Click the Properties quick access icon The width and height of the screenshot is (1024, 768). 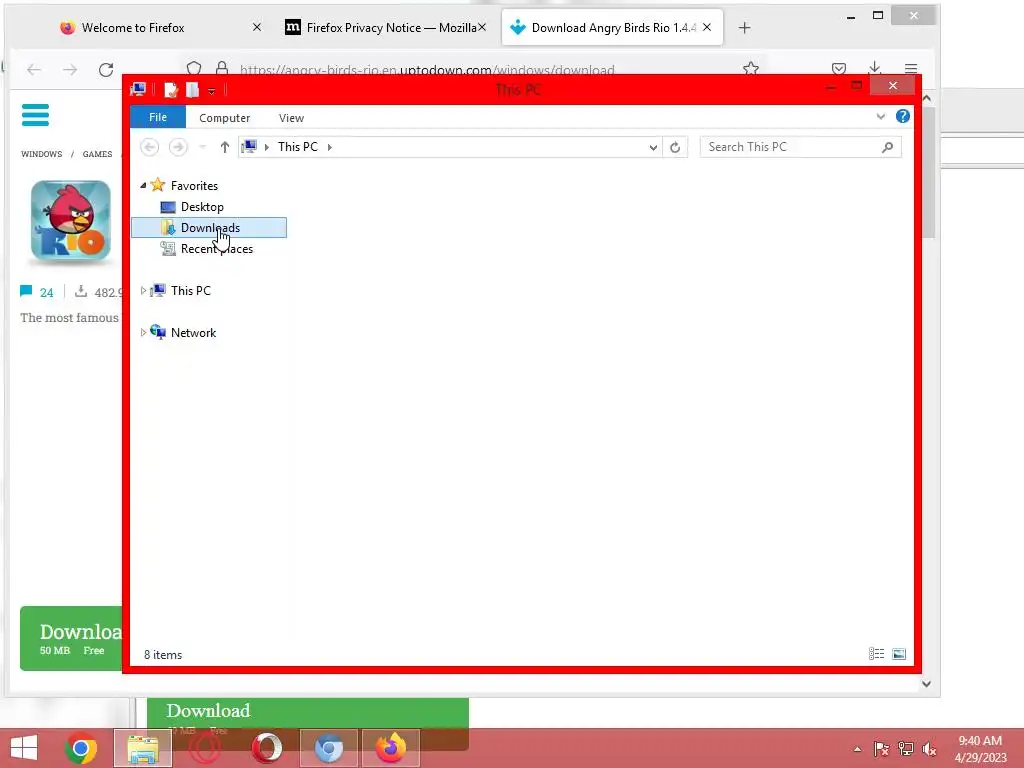[x=170, y=89]
